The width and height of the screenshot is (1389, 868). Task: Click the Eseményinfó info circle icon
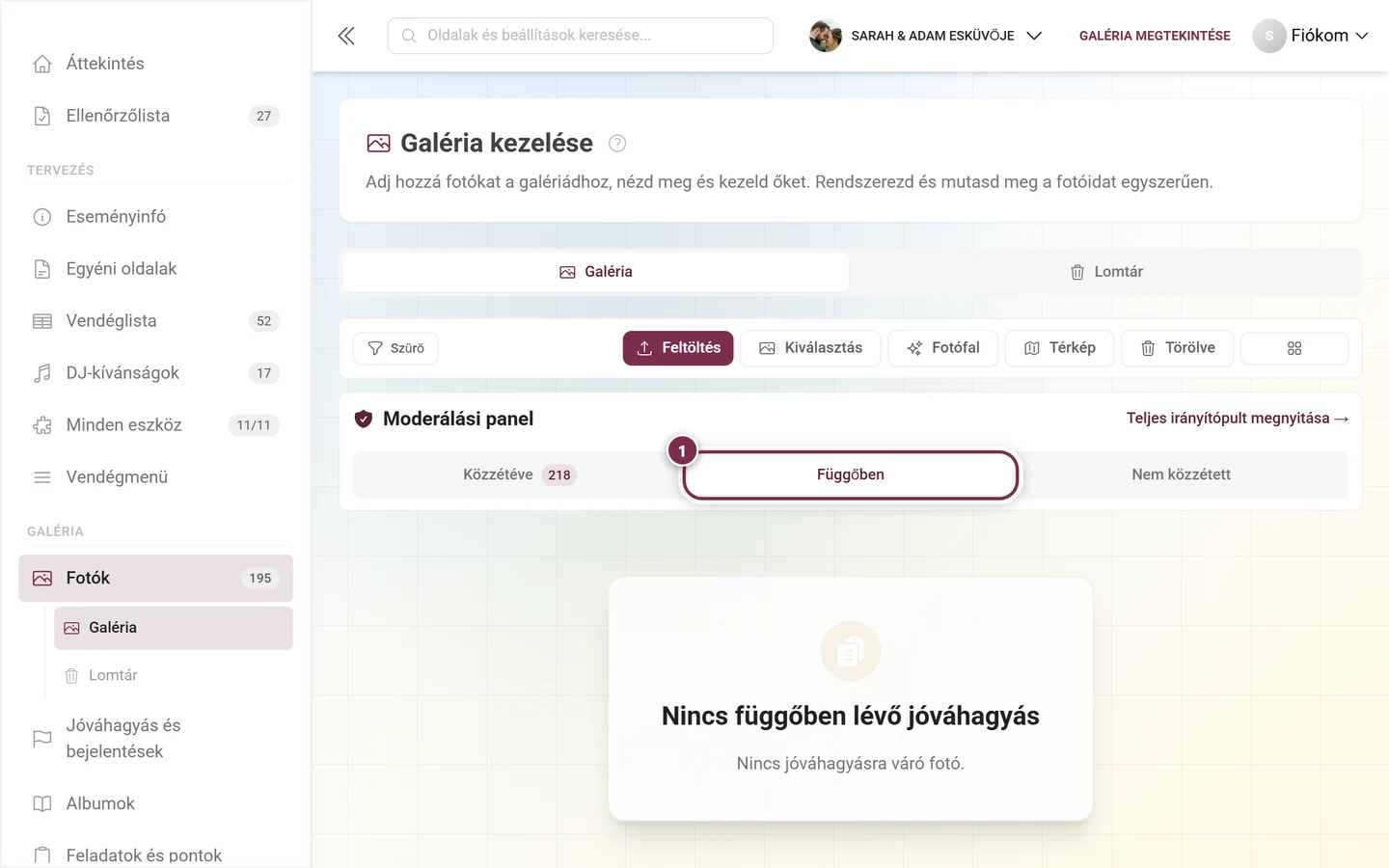pyautogui.click(x=42, y=217)
